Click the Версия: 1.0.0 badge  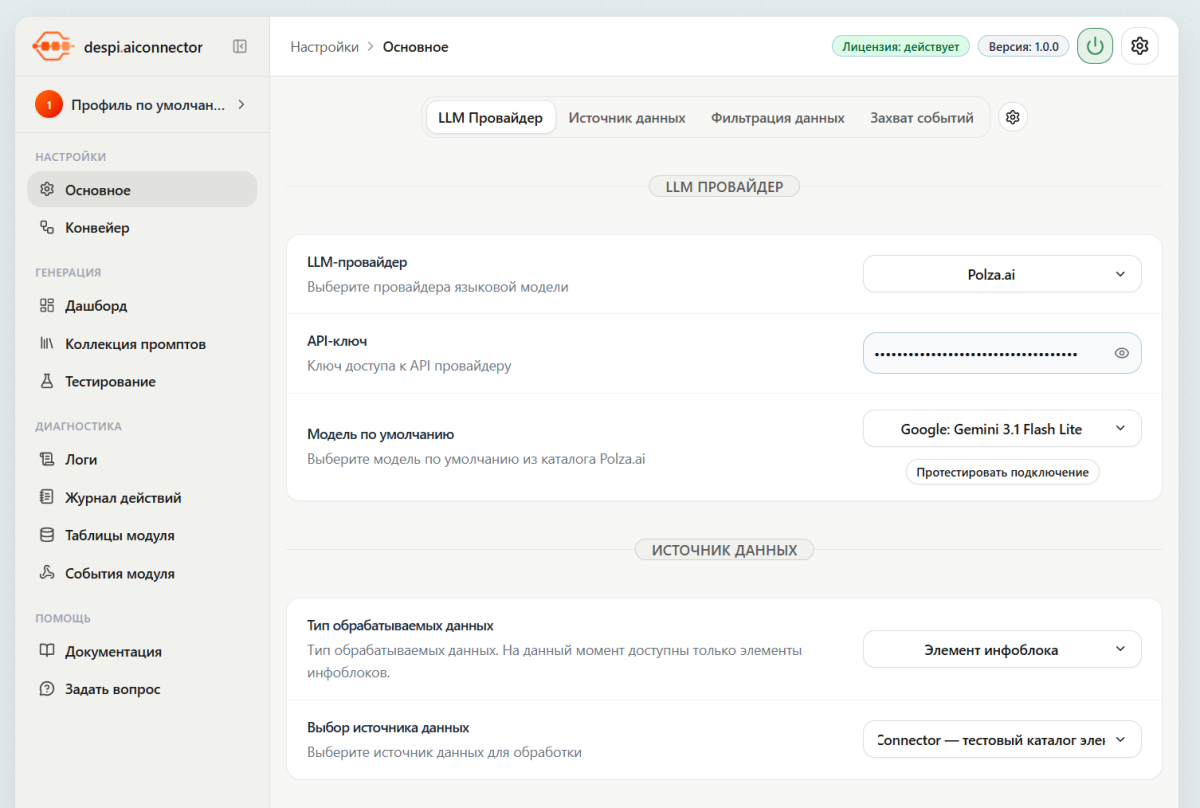pyautogui.click(x=1023, y=46)
